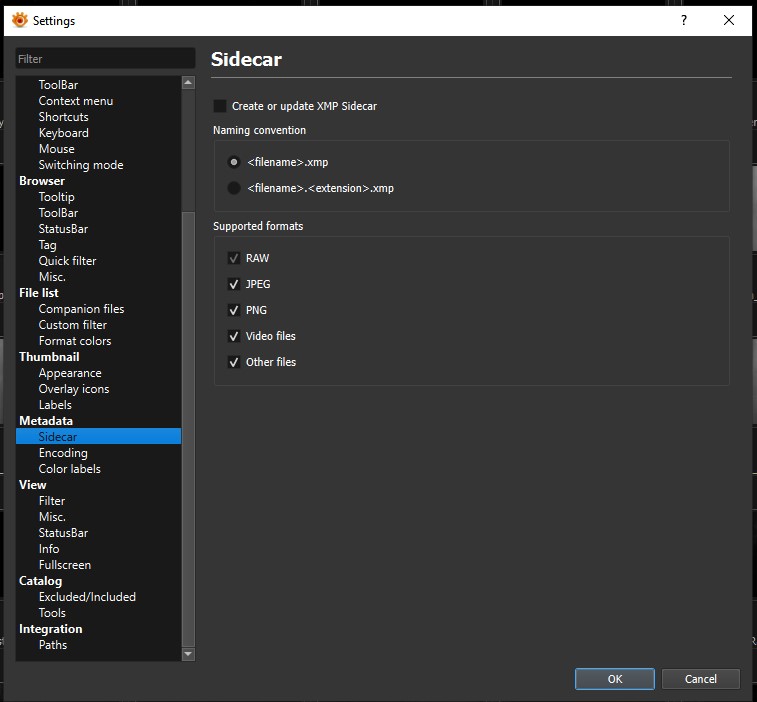Click the Filter search field
This screenshot has height=702, width=757.
pyautogui.click(x=105, y=59)
